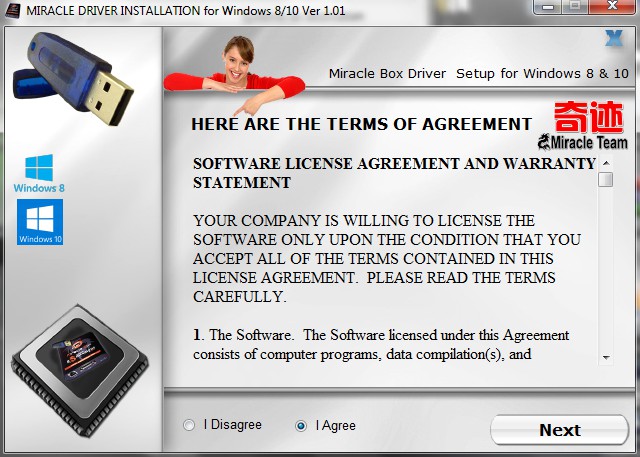Click the I Agree label text

tap(336, 426)
